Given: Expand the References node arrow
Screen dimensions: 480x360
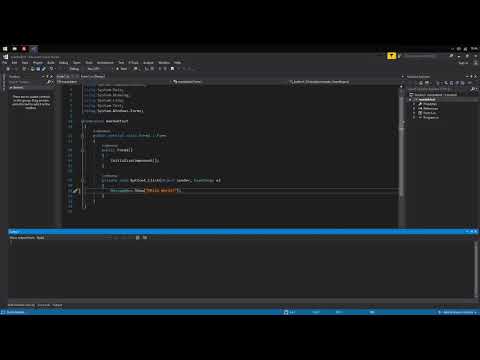Looking at the screenshot, I should pyautogui.click(x=414, y=108).
